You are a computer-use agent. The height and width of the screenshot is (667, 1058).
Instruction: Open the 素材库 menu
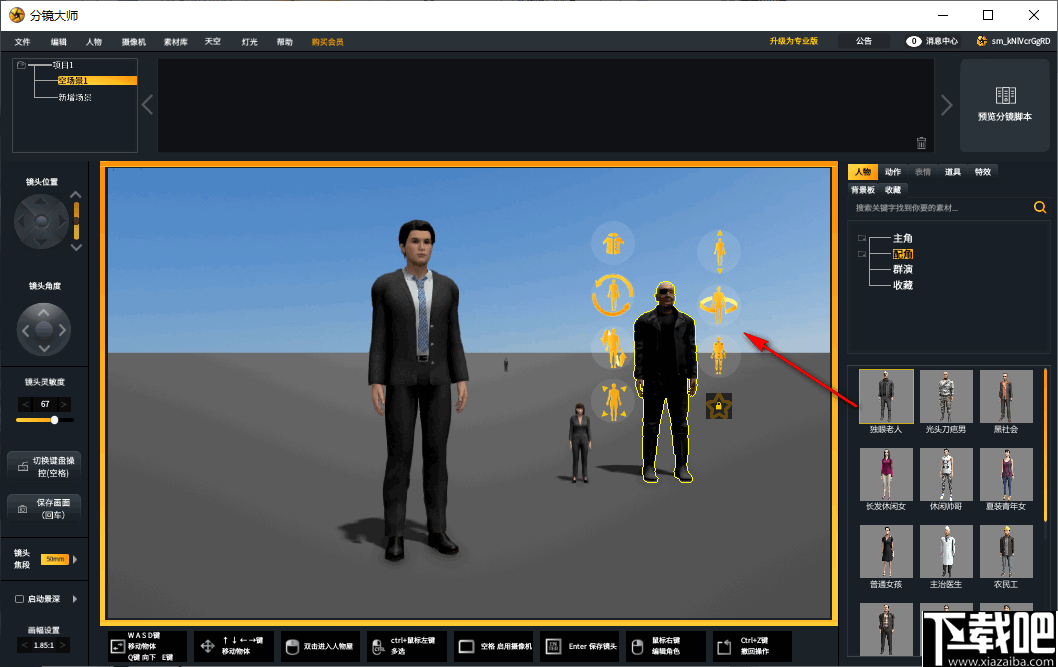point(176,42)
